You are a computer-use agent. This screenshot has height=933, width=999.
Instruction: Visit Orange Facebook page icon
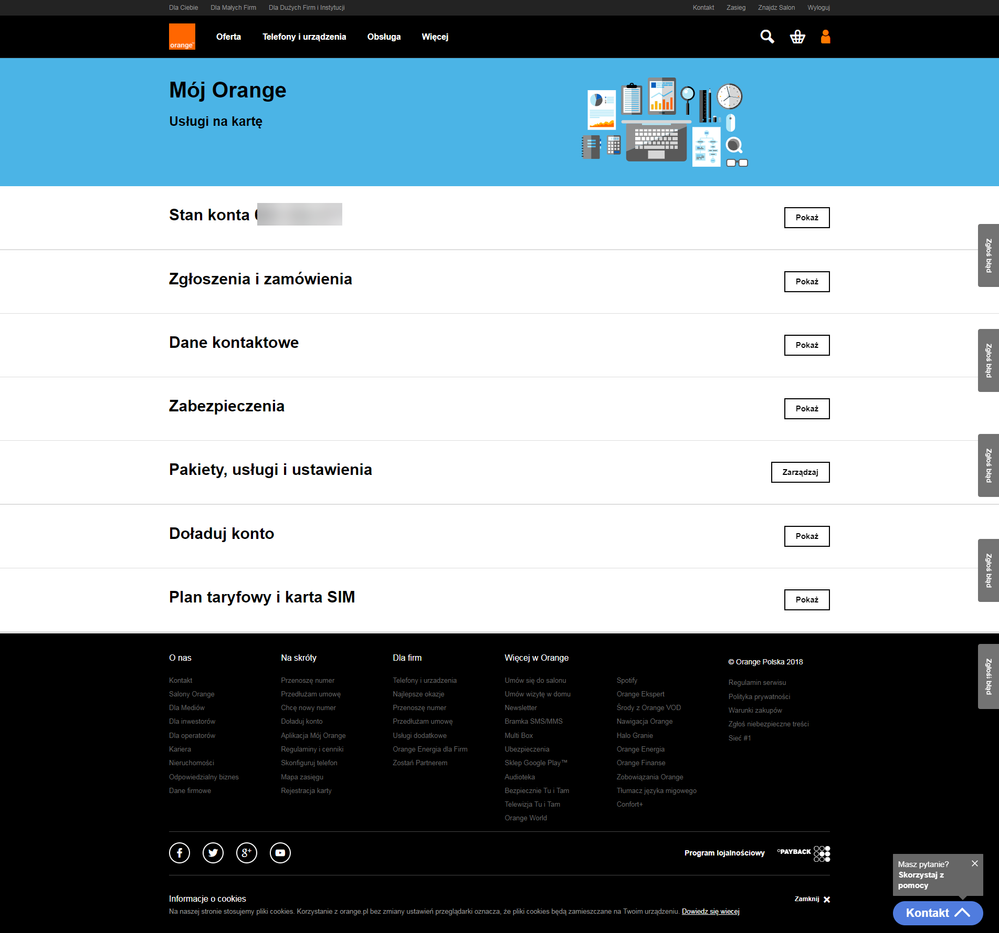[180, 853]
